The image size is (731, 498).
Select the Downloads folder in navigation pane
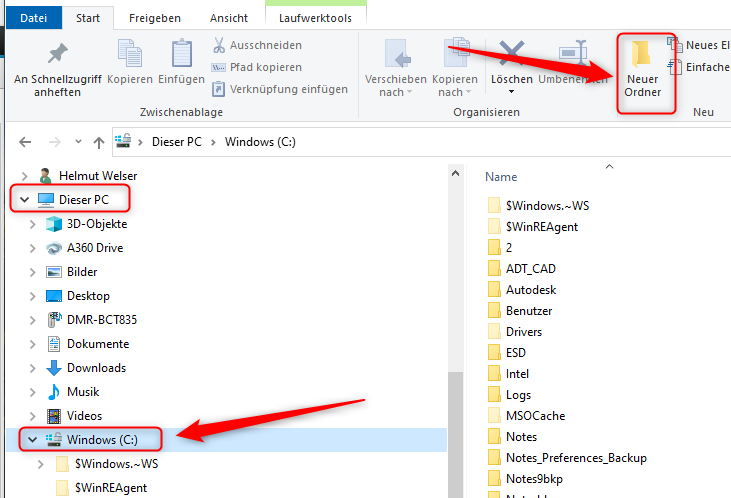96,368
